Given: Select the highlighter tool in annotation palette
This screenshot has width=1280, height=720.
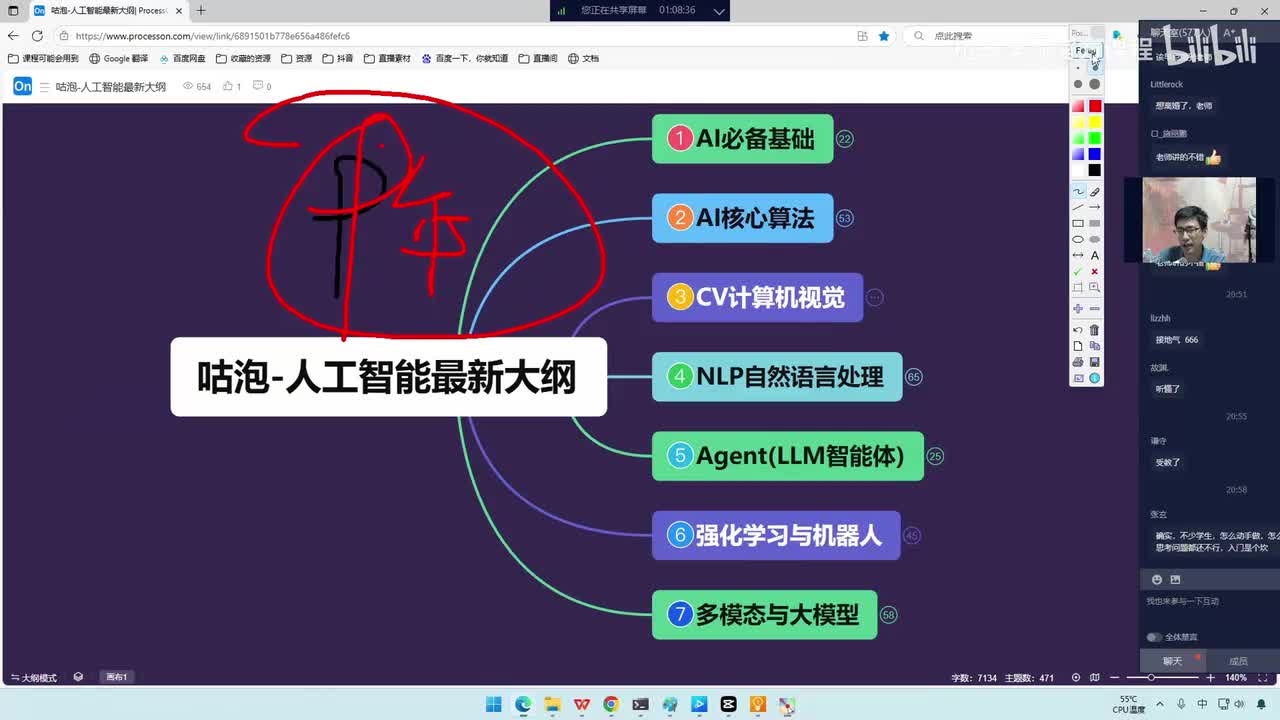Looking at the screenshot, I should 1095,191.
